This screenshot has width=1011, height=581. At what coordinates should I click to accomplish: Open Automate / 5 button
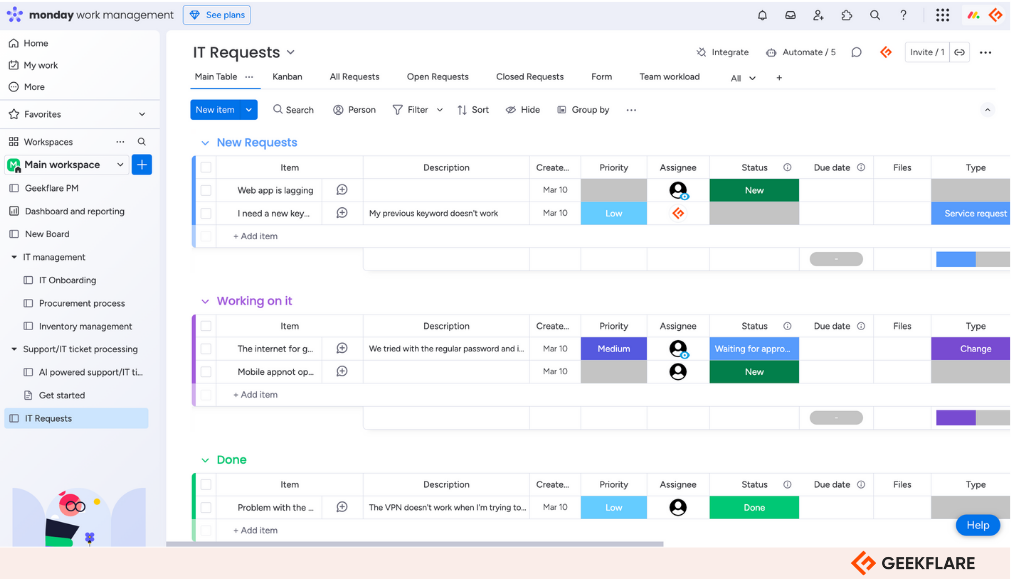coord(800,52)
